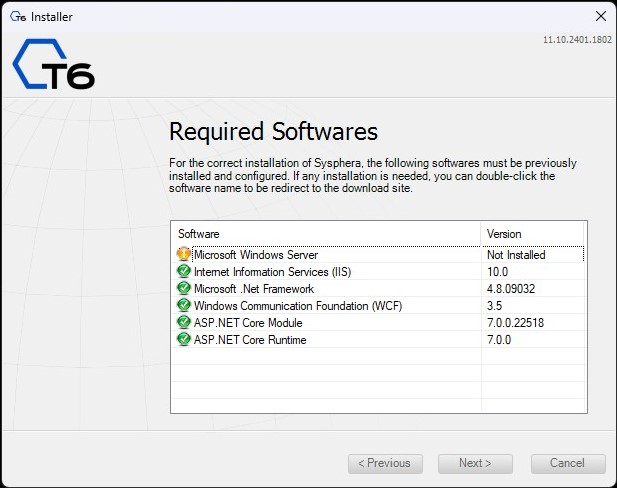Click the version value 4.8.09032
This screenshot has height=488, width=617.
tap(511, 288)
